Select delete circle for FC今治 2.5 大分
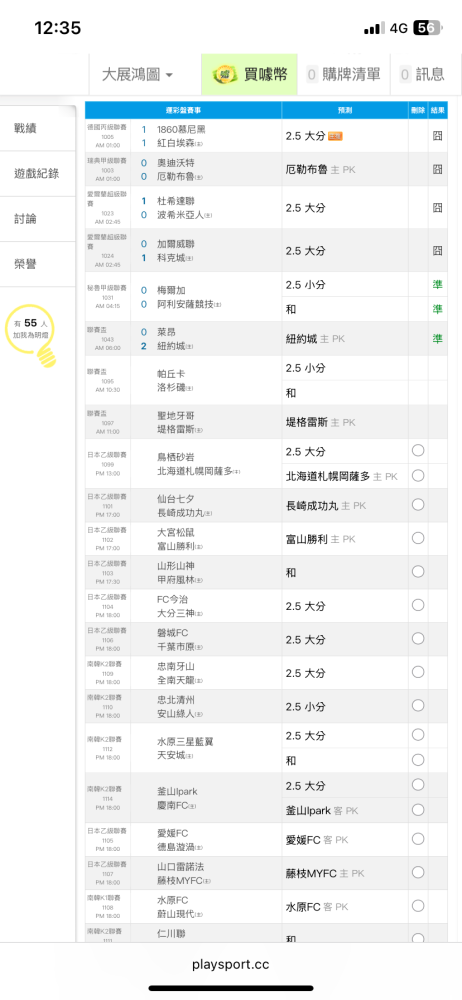 (418, 605)
